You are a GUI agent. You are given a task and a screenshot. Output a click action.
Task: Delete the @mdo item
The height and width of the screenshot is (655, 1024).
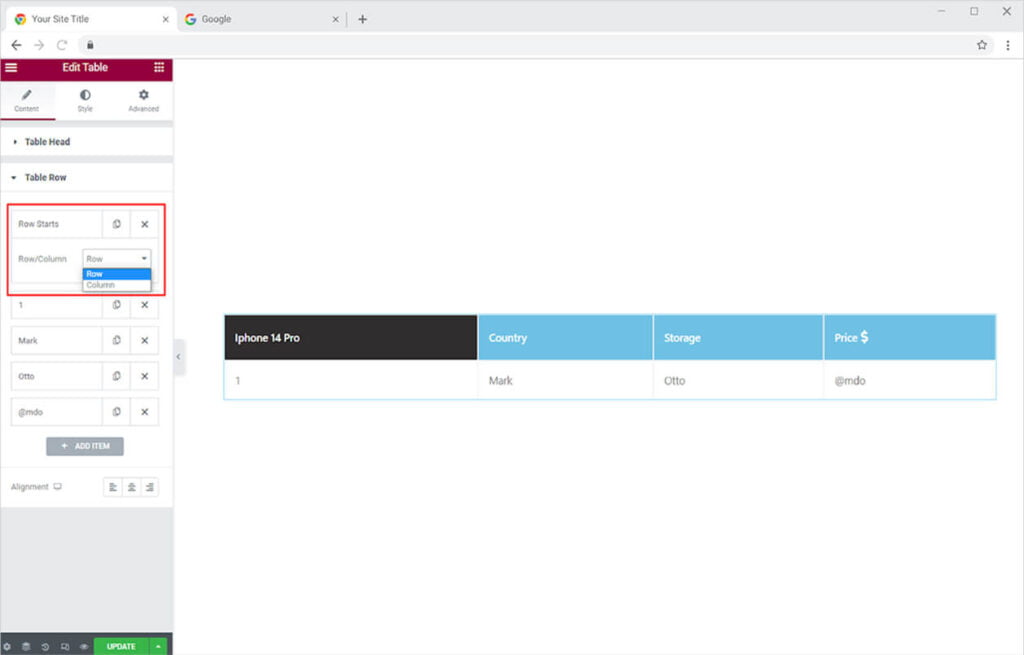coord(144,412)
